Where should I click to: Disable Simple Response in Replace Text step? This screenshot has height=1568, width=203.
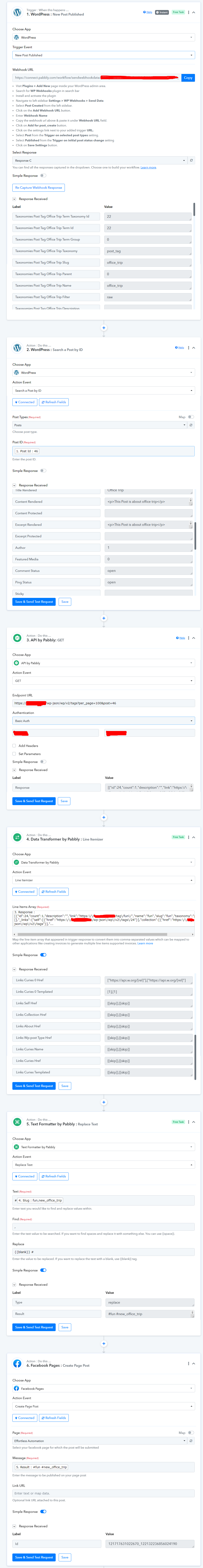(43, 1270)
